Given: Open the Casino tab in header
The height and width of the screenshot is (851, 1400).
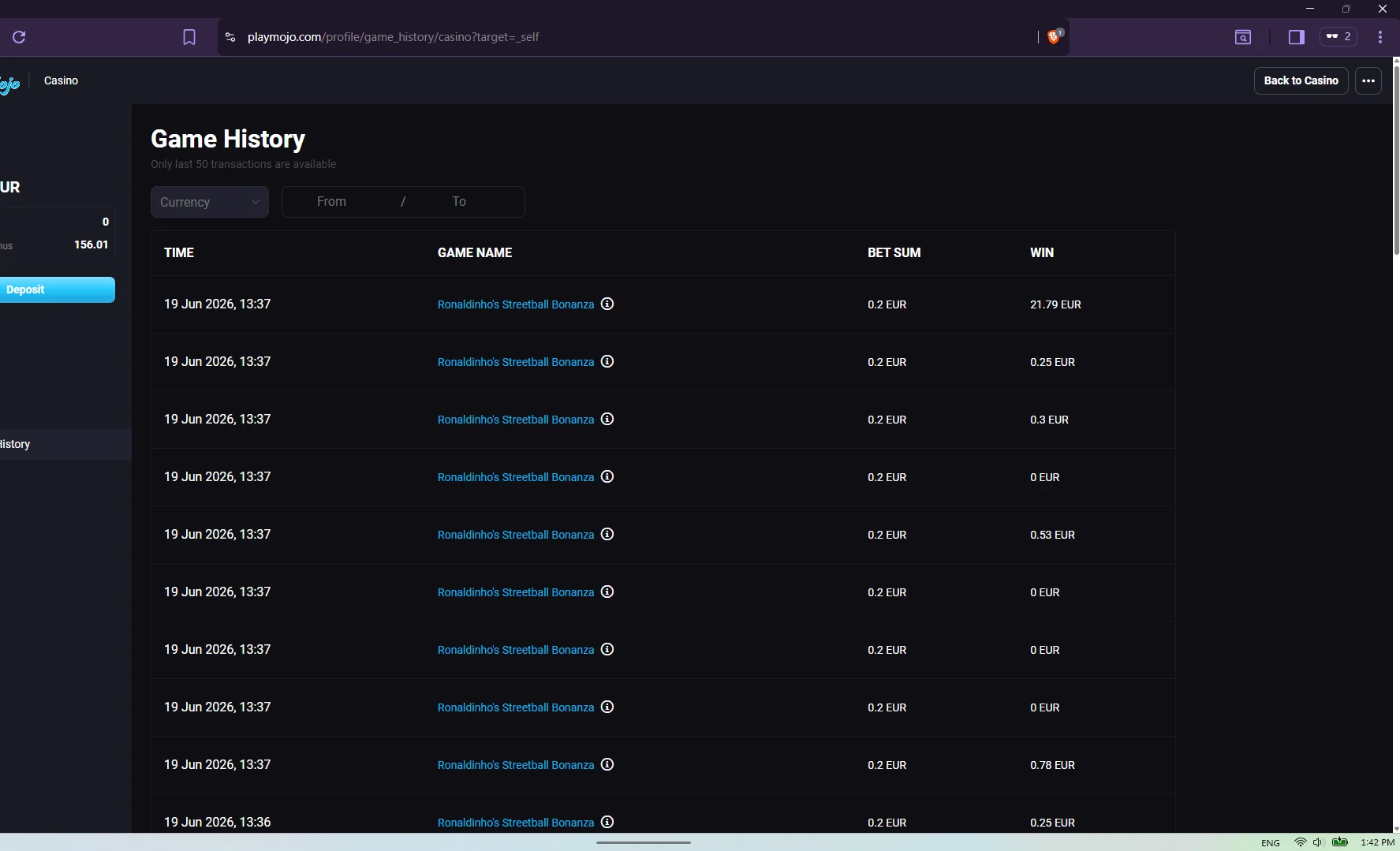Looking at the screenshot, I should (x=61, y=80).
